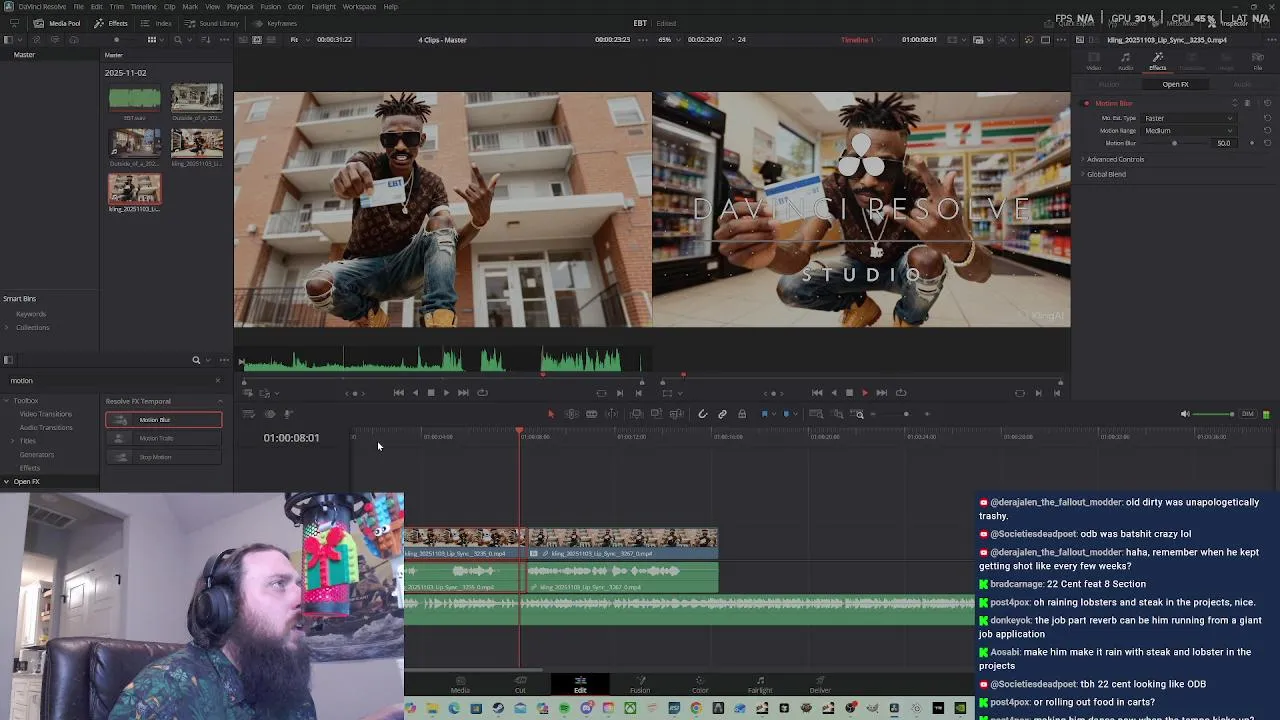Add a blue flag to clip
Viewport: 1280px width, 720px height.
[x=765, y=414]
